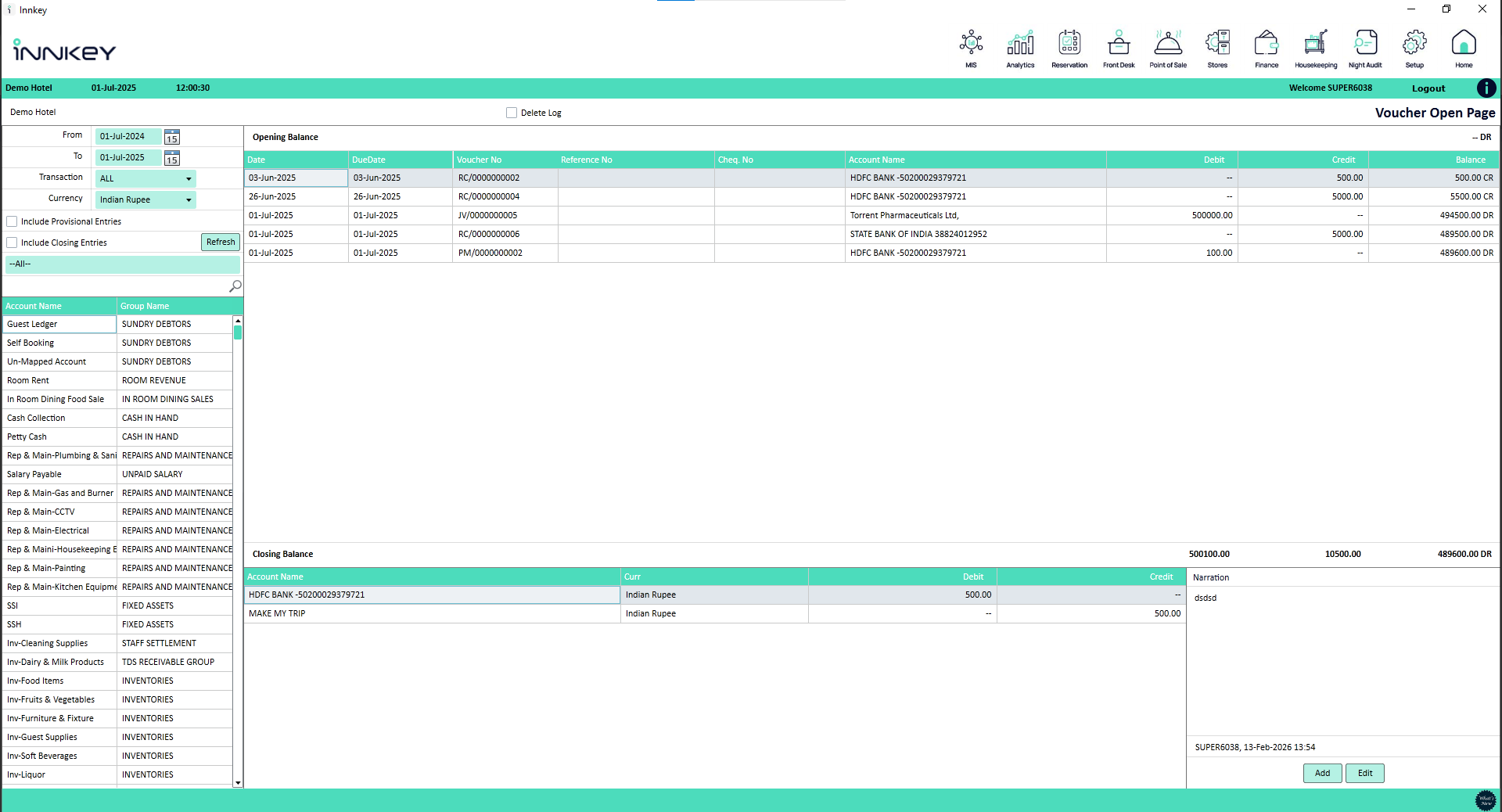Viewport: 1502px width, 812px height.
Task: Go to the Home screen
Action: pos(1464,49)
